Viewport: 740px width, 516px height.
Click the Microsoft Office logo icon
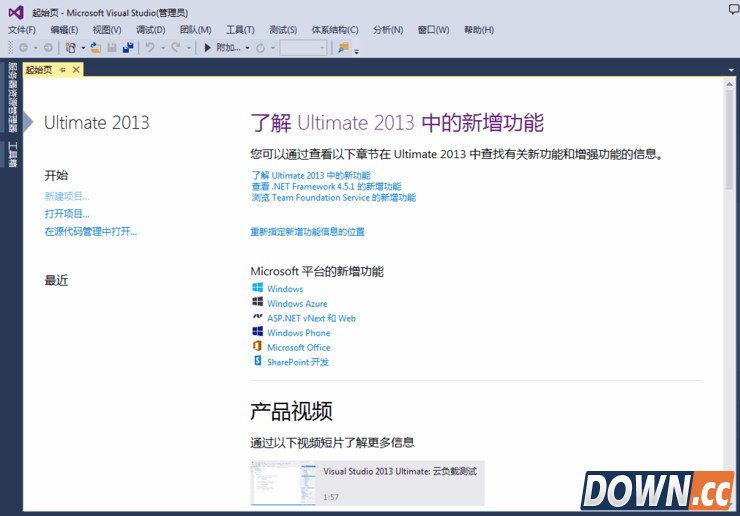tap(258, 347)
